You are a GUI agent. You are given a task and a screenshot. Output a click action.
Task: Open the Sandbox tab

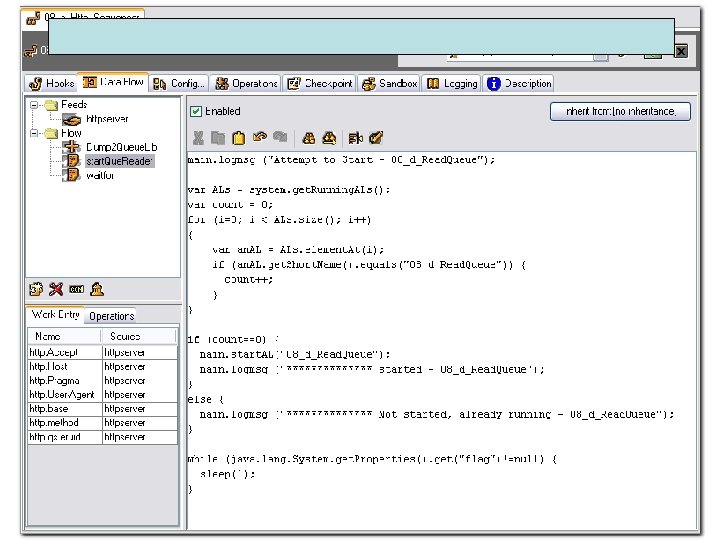tap(389, 84)
